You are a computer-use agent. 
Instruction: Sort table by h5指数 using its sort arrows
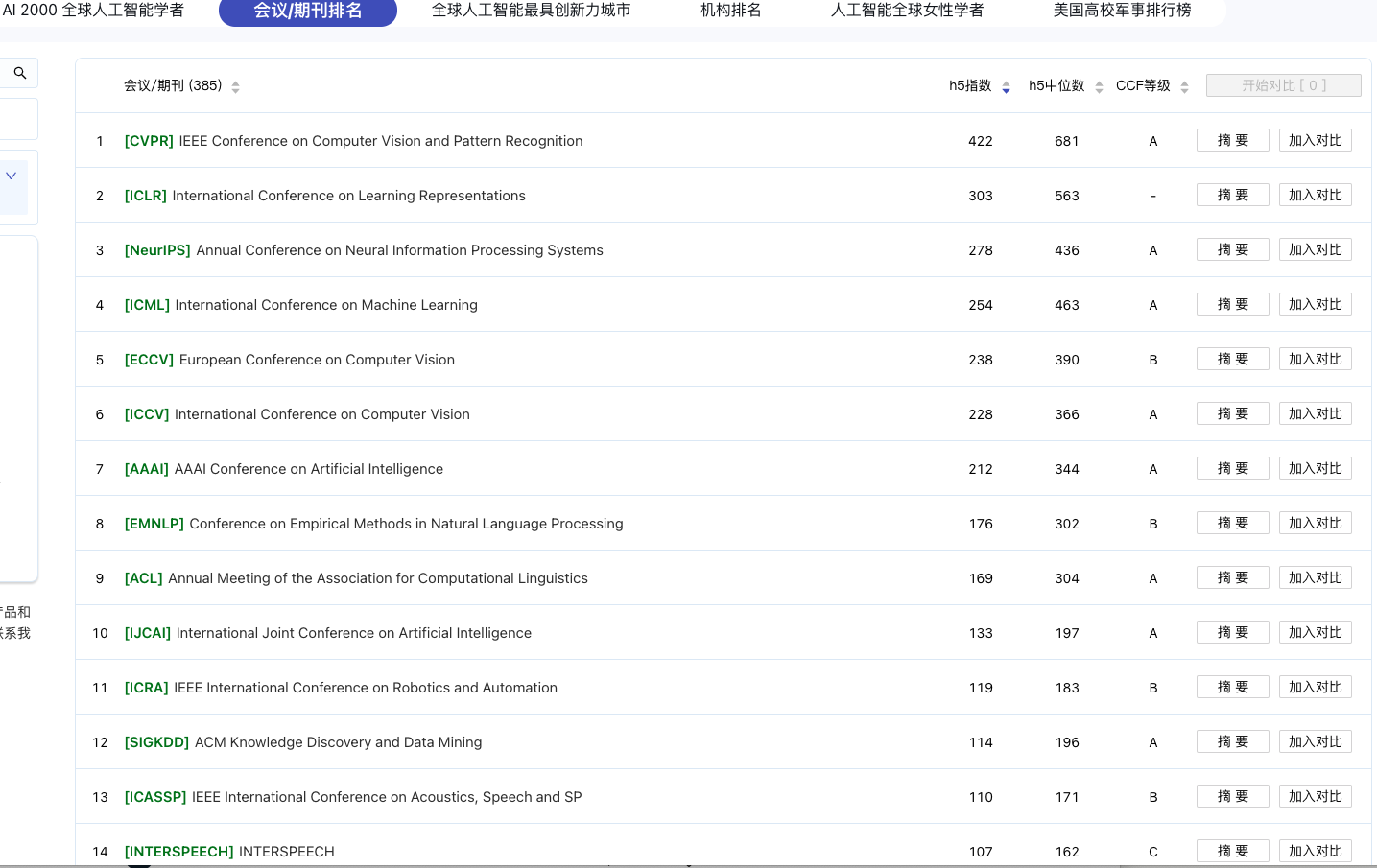pyautogui.click(x=1006, y=85)
